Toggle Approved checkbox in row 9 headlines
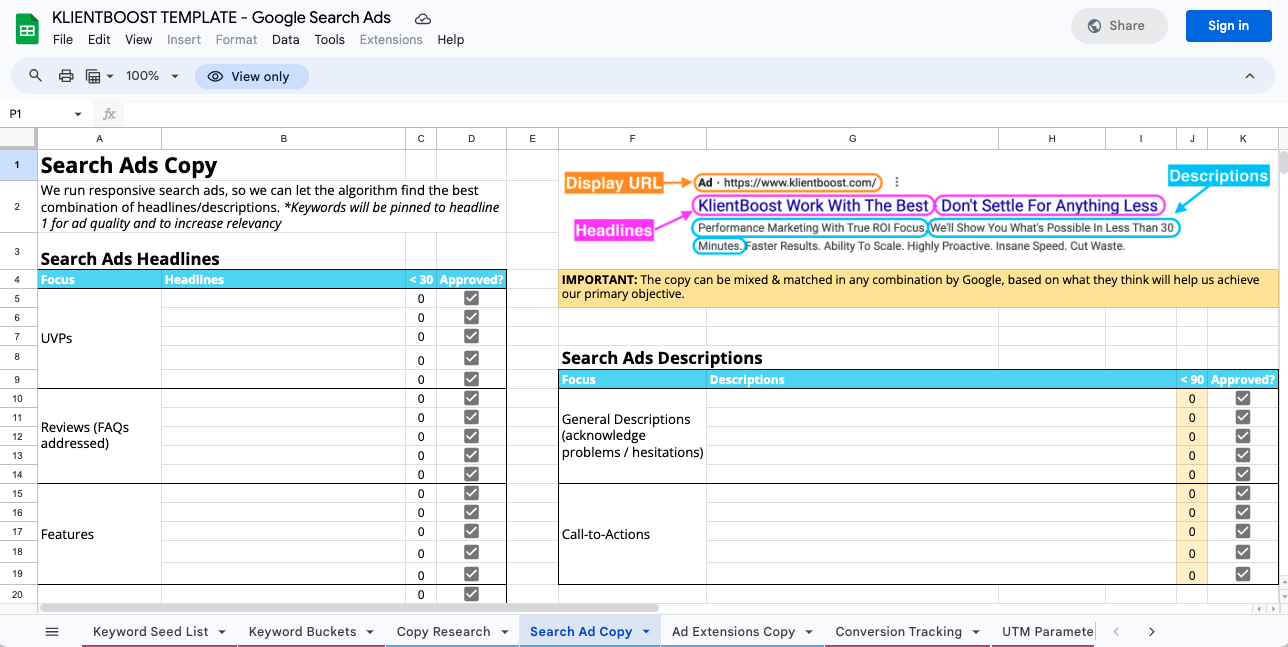The width and height of the screenshot is (1288, 647). point(471,379)
